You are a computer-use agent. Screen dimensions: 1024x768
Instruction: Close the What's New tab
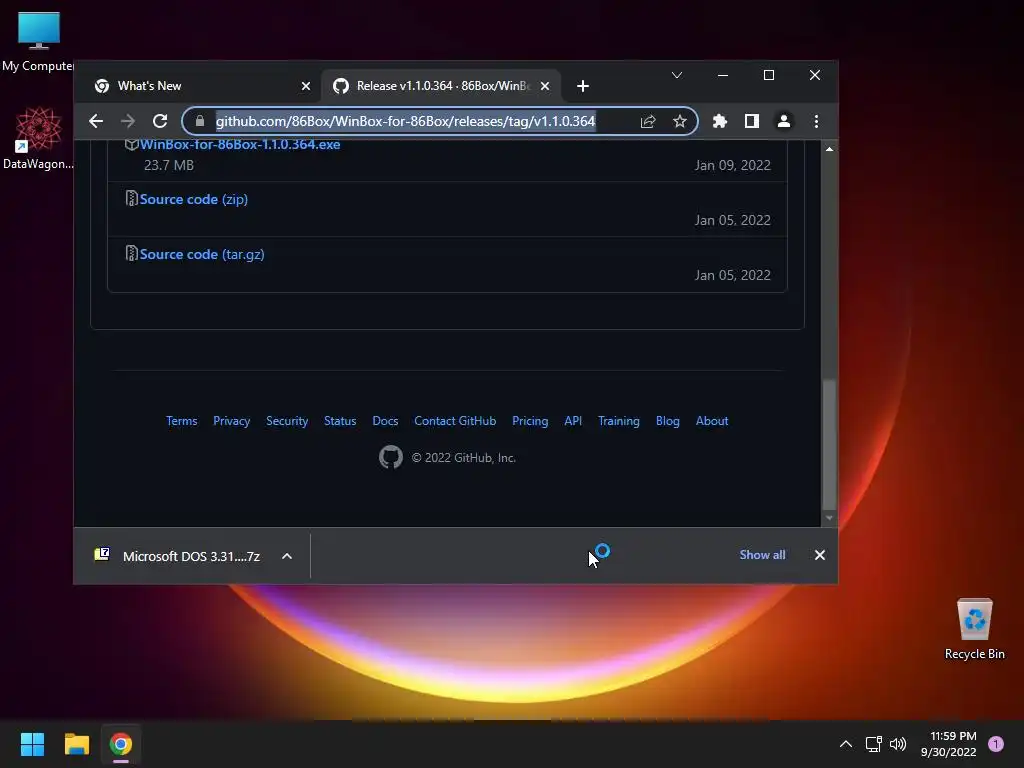coord(306,86)
